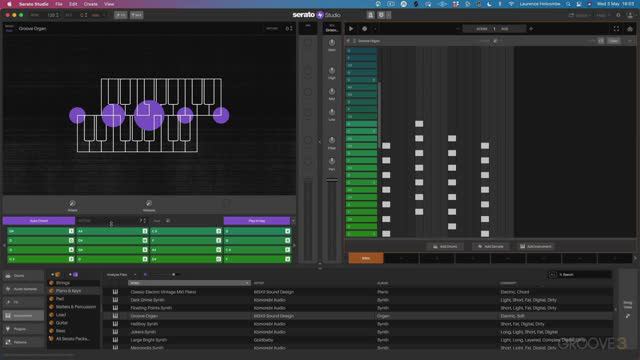This screenshot has height=360, width=640.
Task: Select the Drums library category
Action: point(23,276)
